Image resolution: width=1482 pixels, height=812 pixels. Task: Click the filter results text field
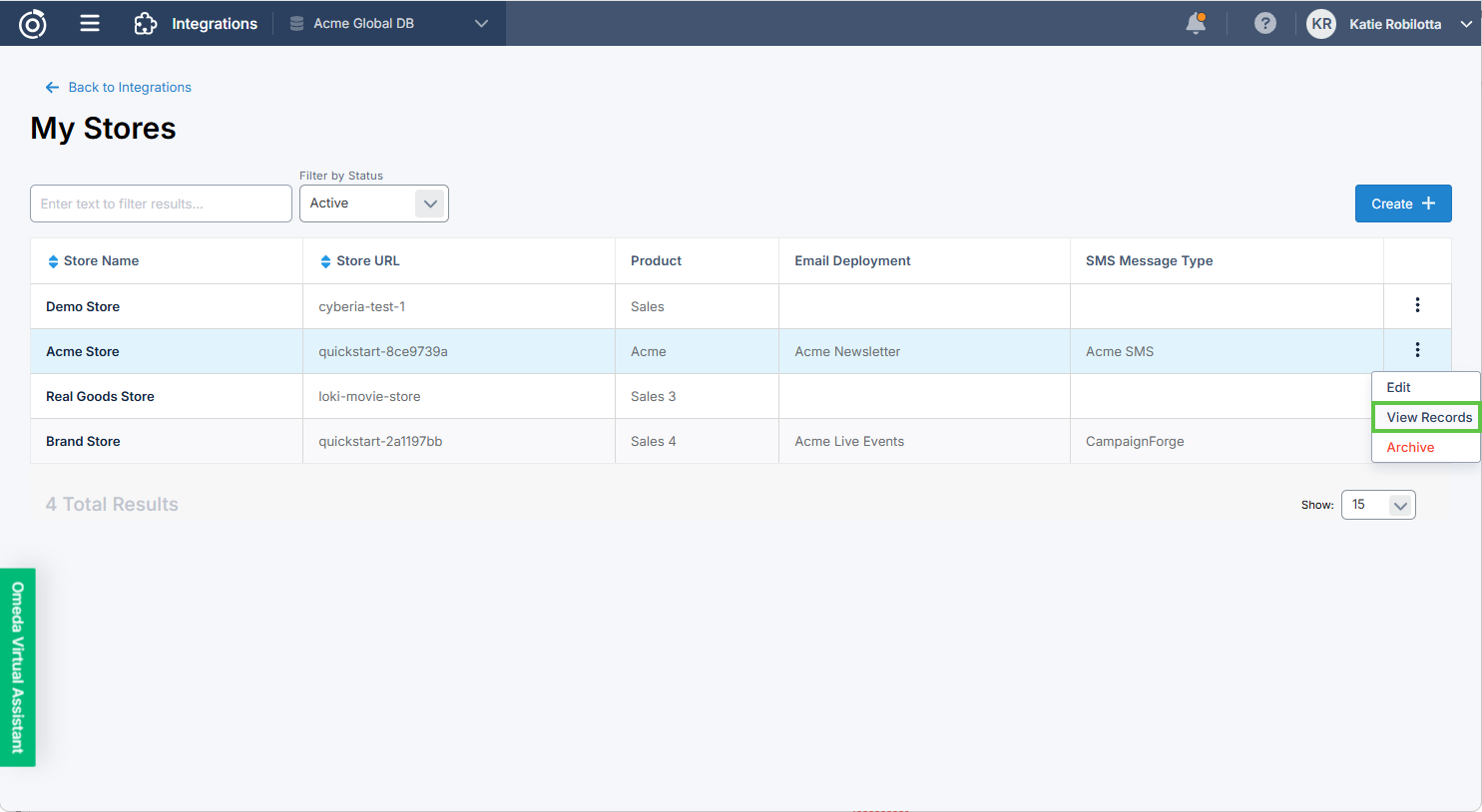pos(161,203)
